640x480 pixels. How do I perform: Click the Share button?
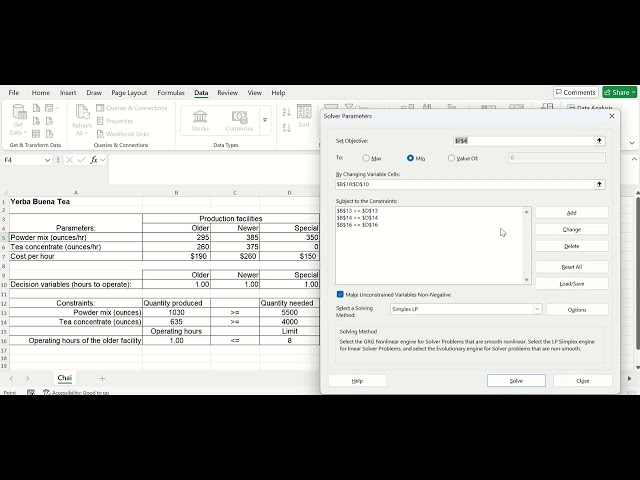(620, 92)
